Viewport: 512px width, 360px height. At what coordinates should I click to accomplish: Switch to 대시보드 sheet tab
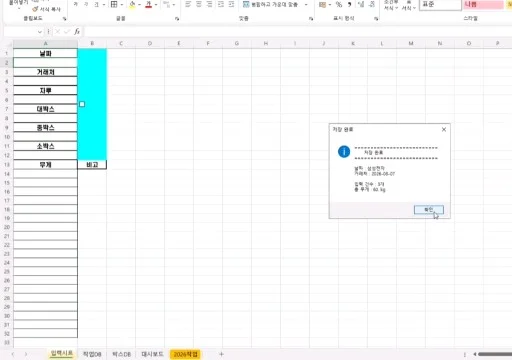pos(152,354)
